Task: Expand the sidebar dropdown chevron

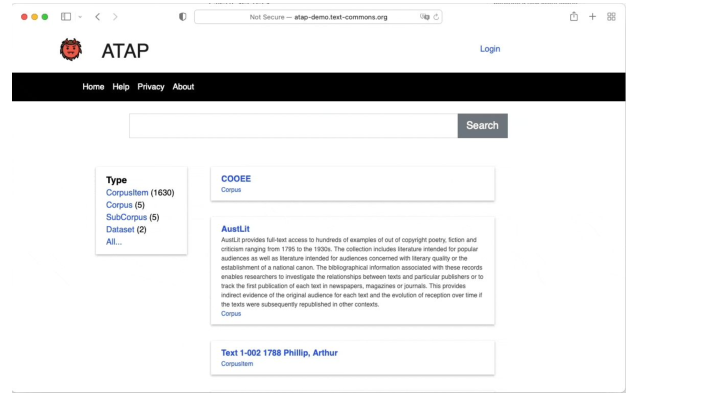Action: (x=79, y=17)
